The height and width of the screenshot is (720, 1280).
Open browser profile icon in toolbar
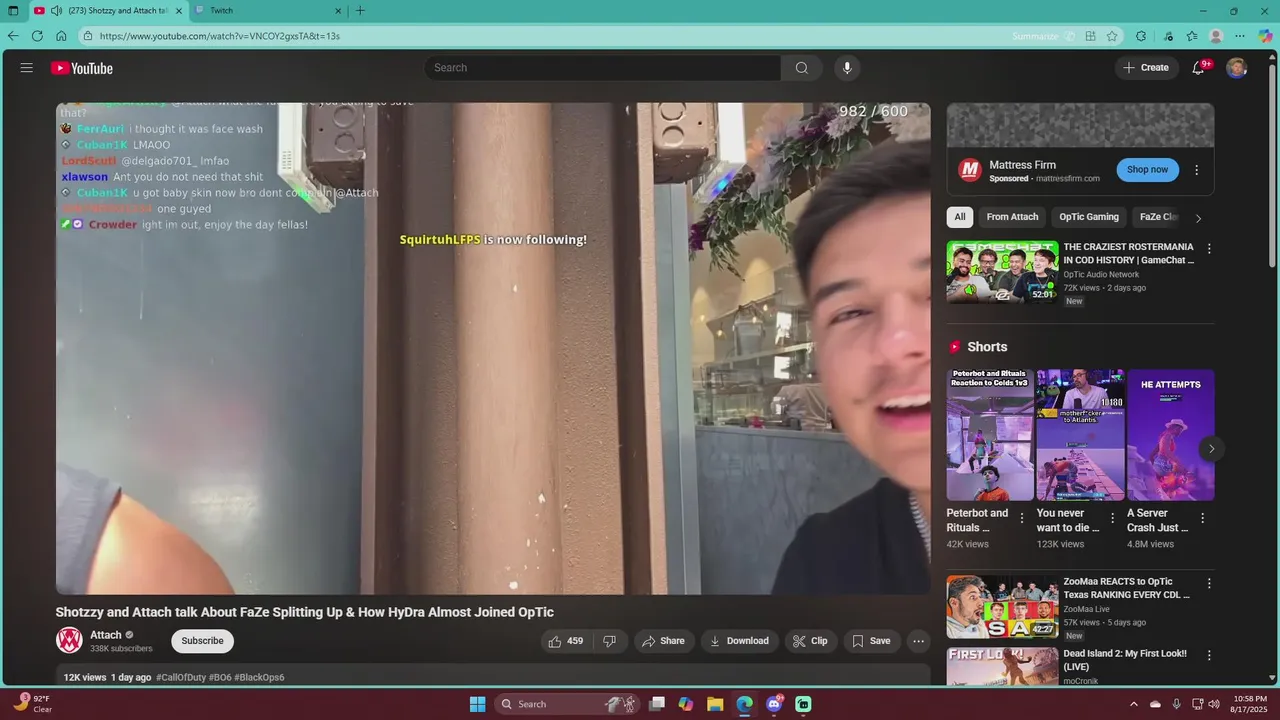coord(1216,36)
